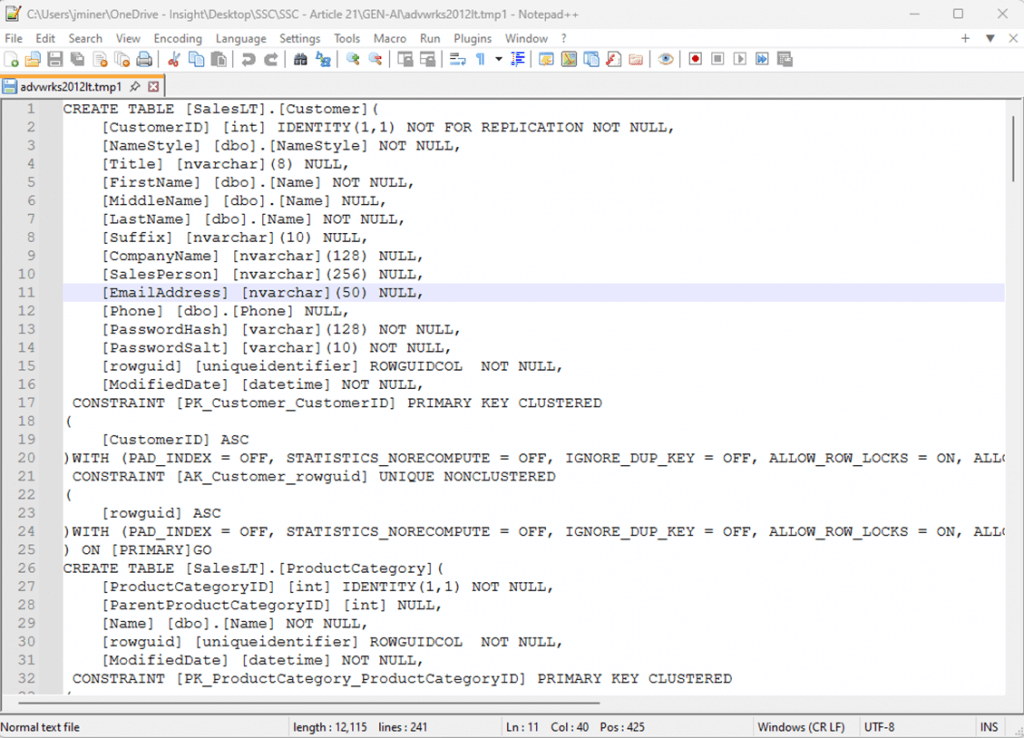1024x738 pixels.
Task: Toggle the indent guide button
Action: click(517, 59)
